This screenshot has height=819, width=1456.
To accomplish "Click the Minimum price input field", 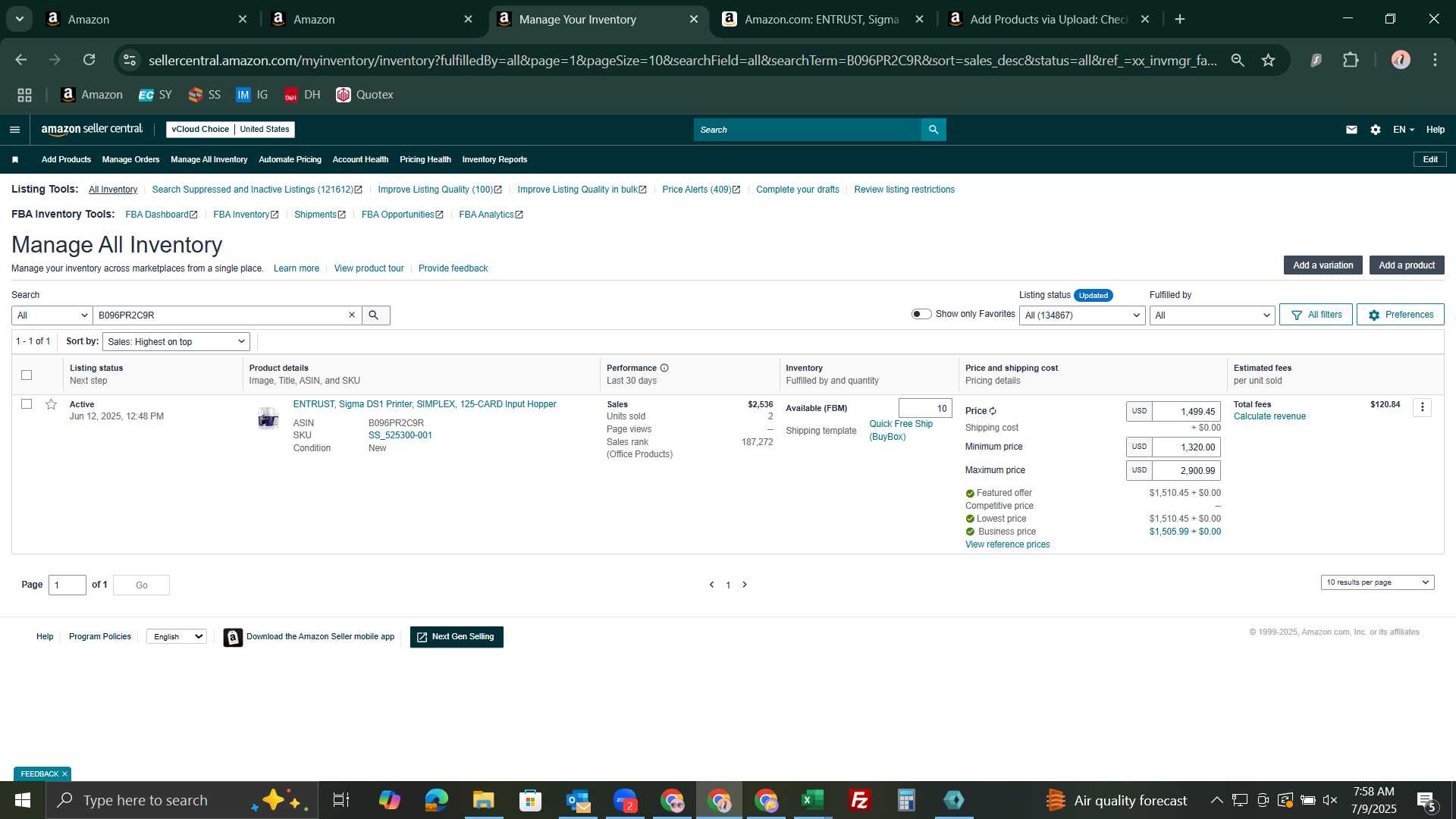I will pyautogui.click(x=1186, y=447).
